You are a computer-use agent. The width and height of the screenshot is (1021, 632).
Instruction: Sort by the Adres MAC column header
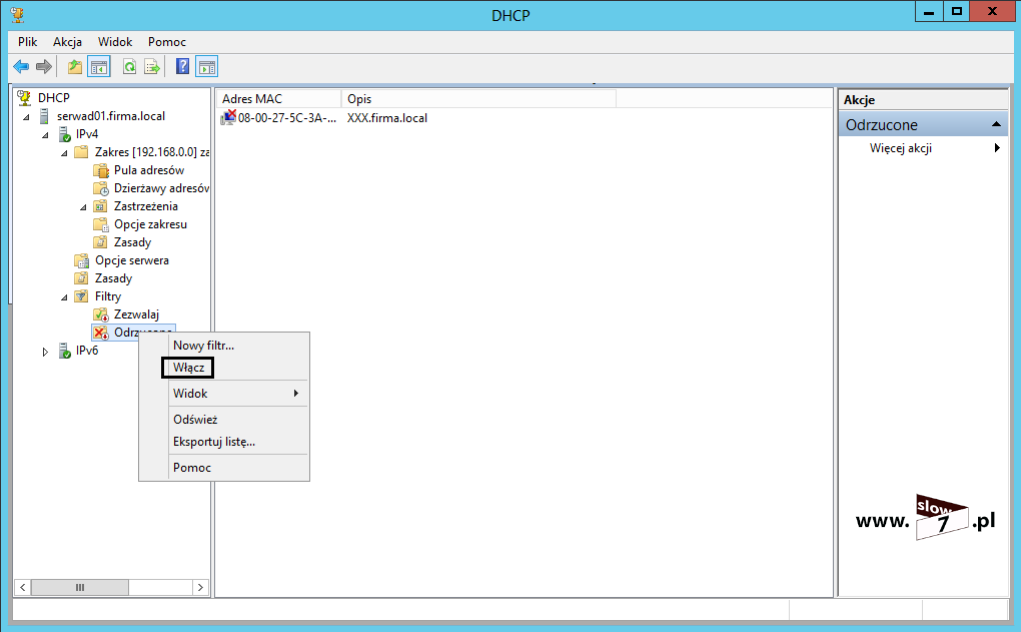click(277, 98)
